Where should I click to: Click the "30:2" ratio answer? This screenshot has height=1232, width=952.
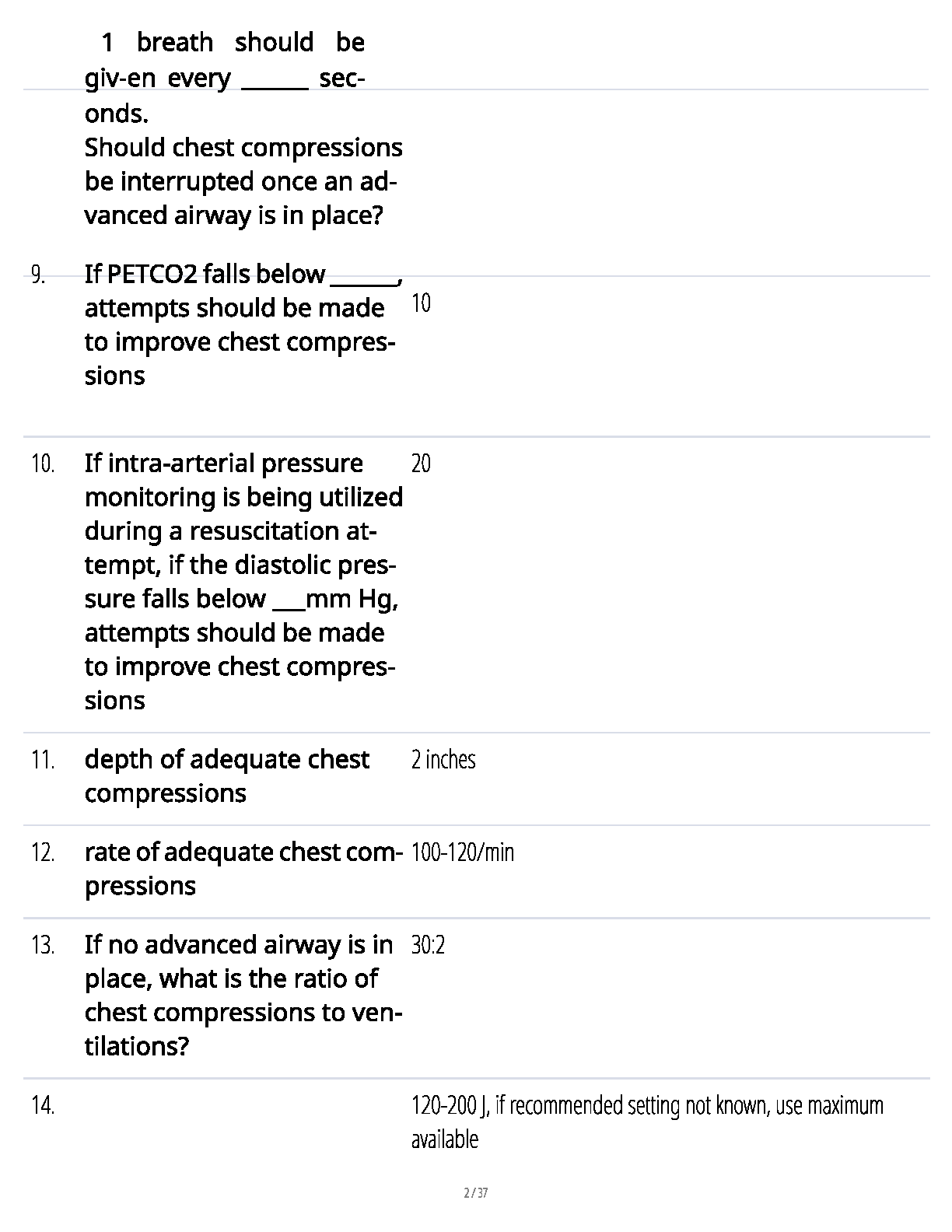[428, 946]
